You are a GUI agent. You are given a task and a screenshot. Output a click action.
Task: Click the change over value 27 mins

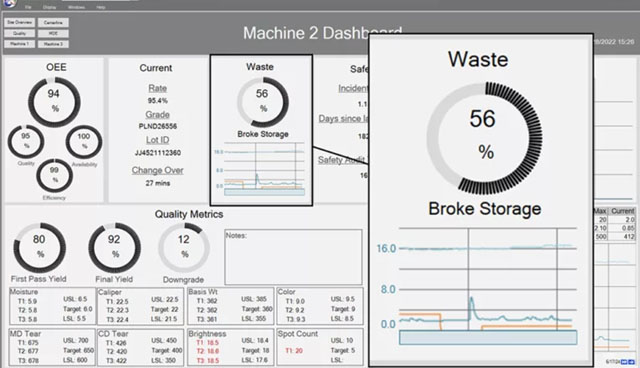click(x=158, y=183)
